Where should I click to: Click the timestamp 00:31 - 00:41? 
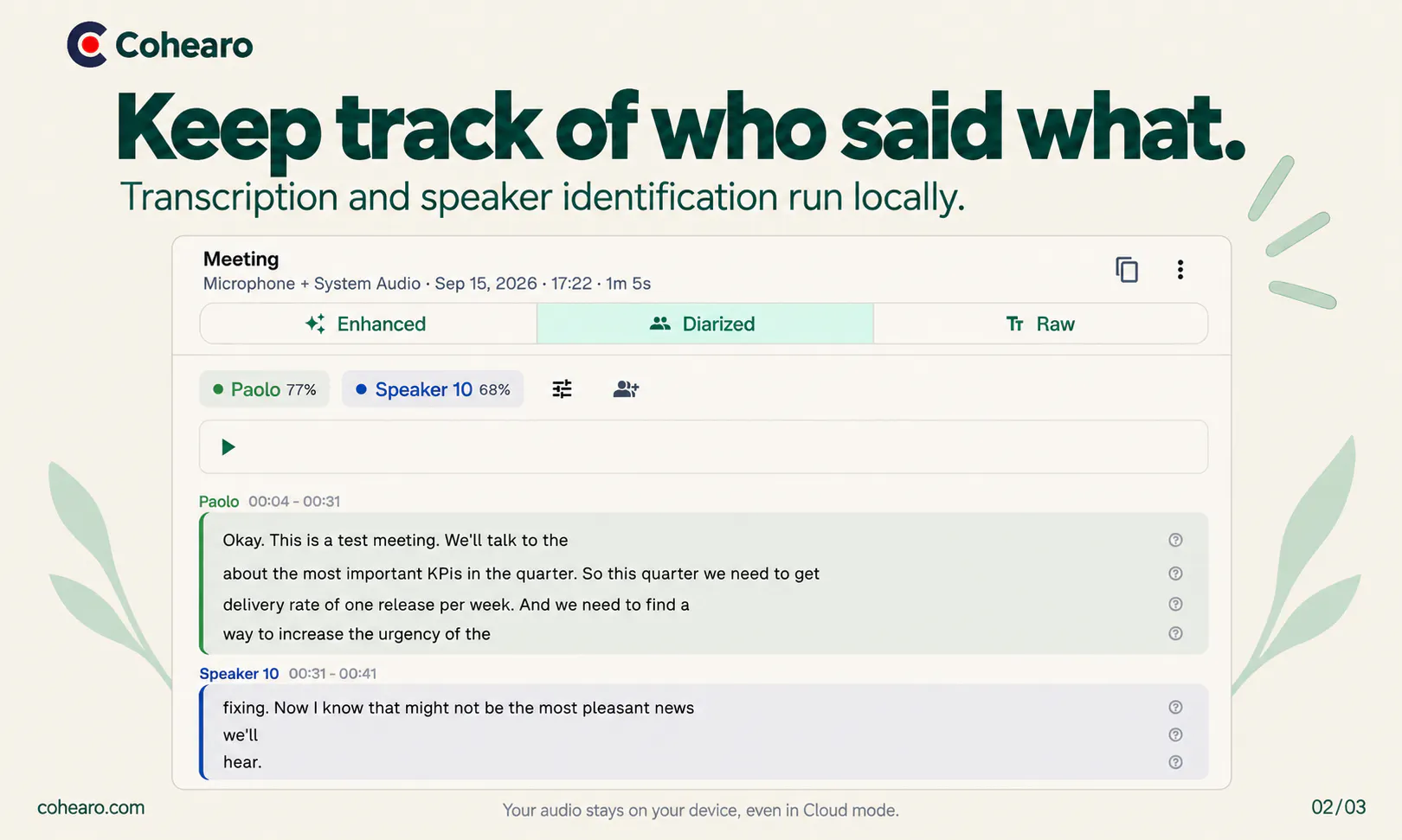point(332,674)
